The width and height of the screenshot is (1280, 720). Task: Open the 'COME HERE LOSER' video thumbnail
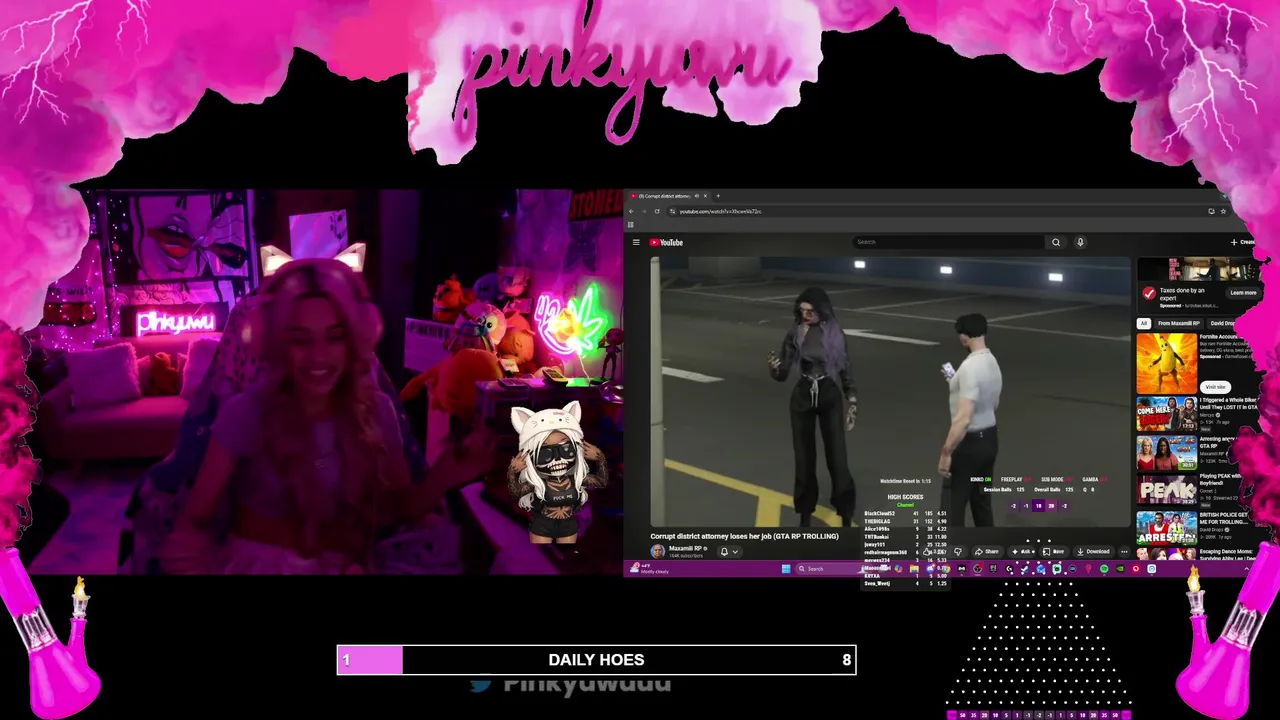tap(1166, 414)
